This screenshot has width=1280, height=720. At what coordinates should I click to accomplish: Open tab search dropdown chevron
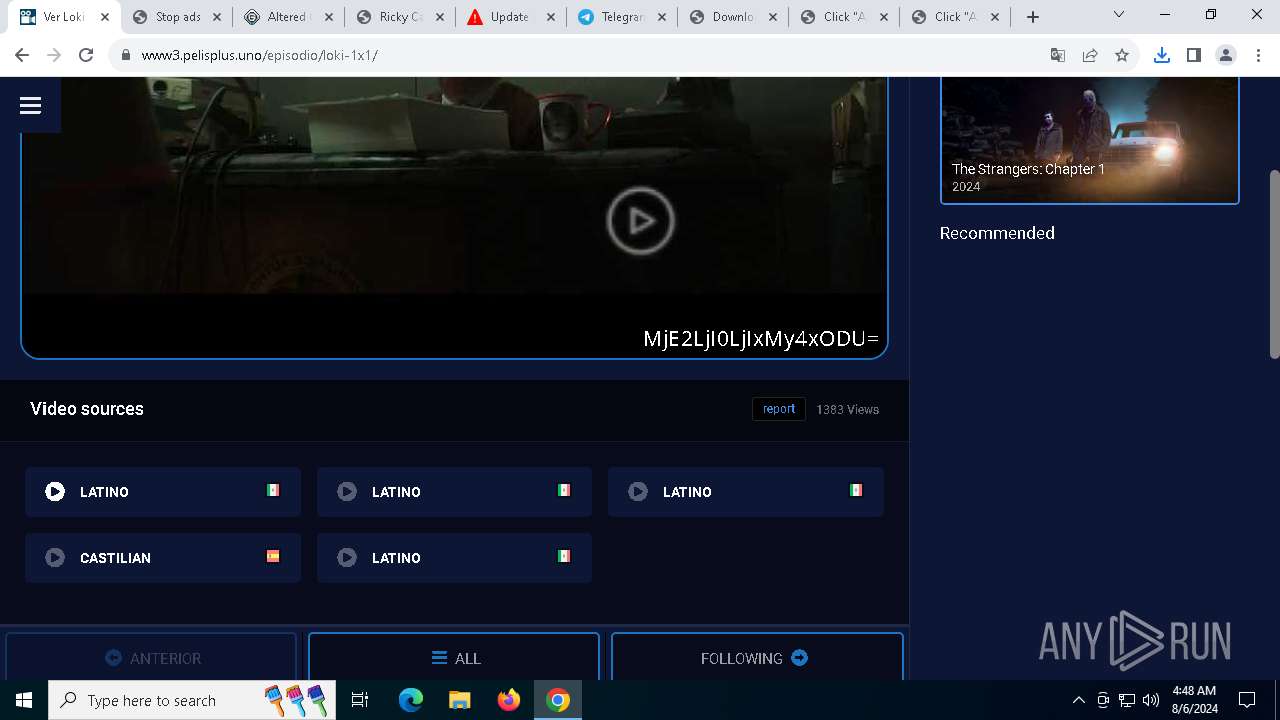tap(1119, 15)
